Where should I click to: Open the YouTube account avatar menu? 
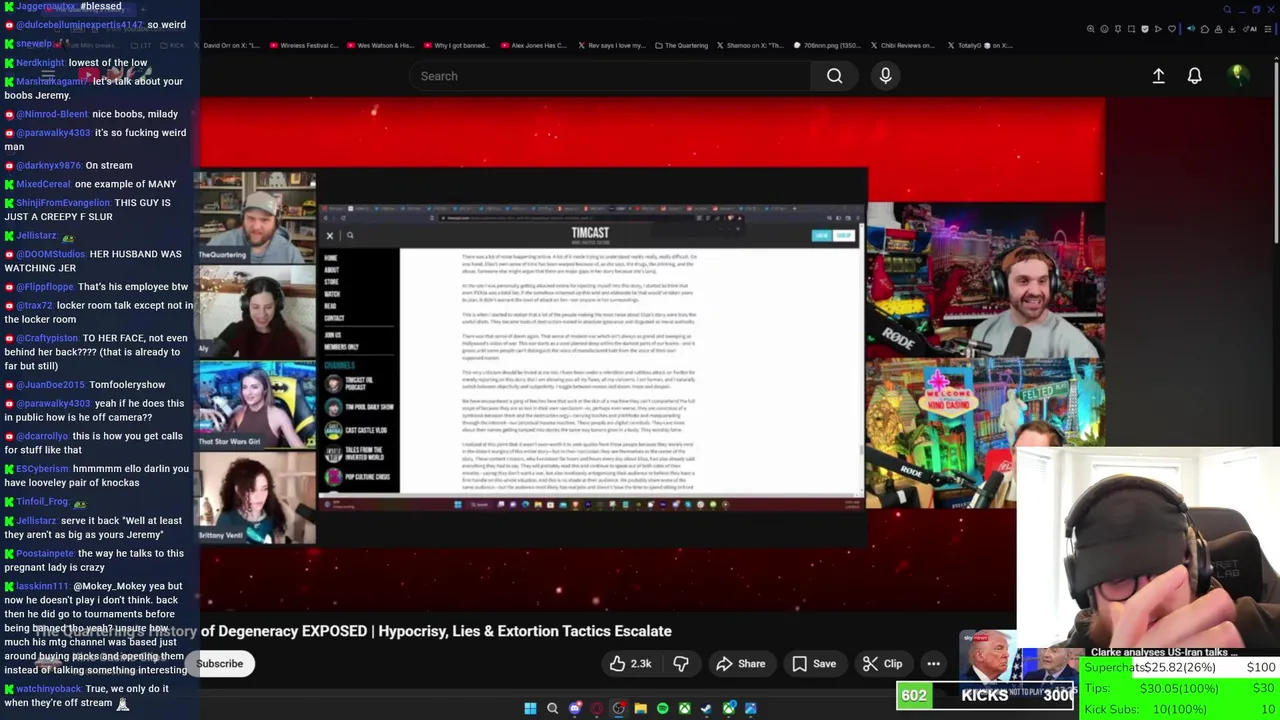[x=1237, y=75]
